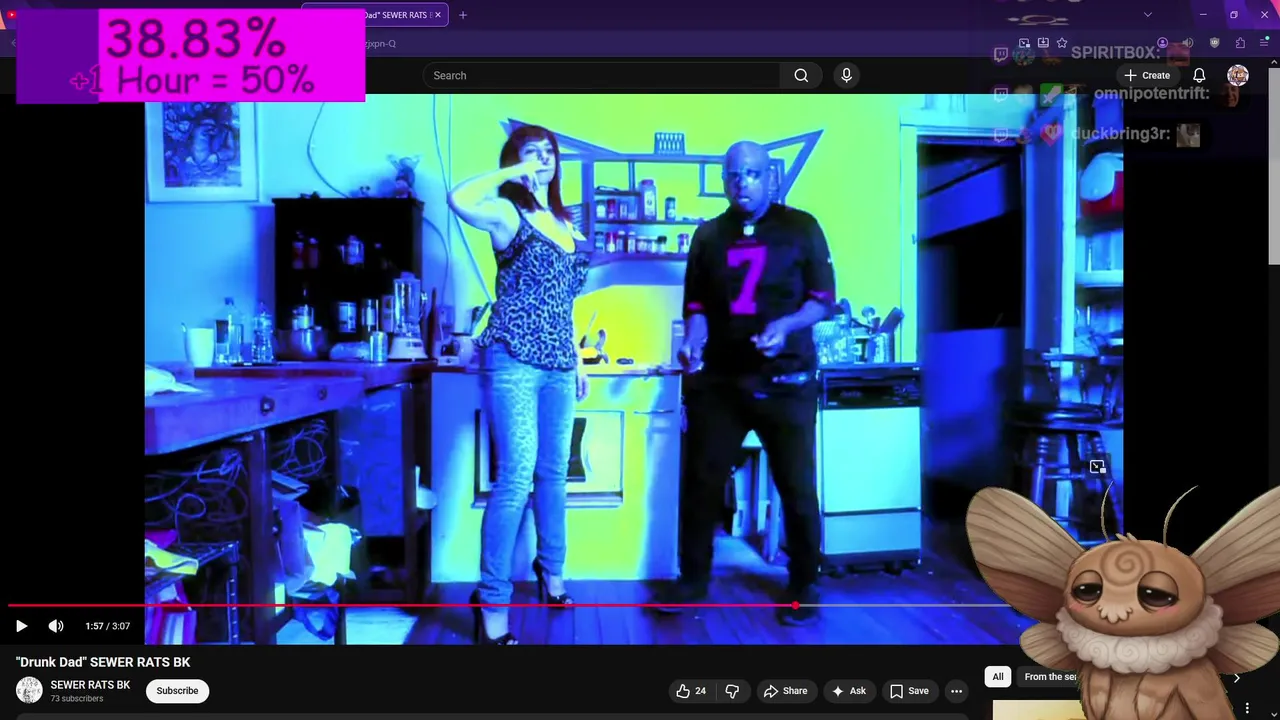Play the Drunk Dad video
The height and width of the screenshot is (720, 1280).
[x=21, y=626]
